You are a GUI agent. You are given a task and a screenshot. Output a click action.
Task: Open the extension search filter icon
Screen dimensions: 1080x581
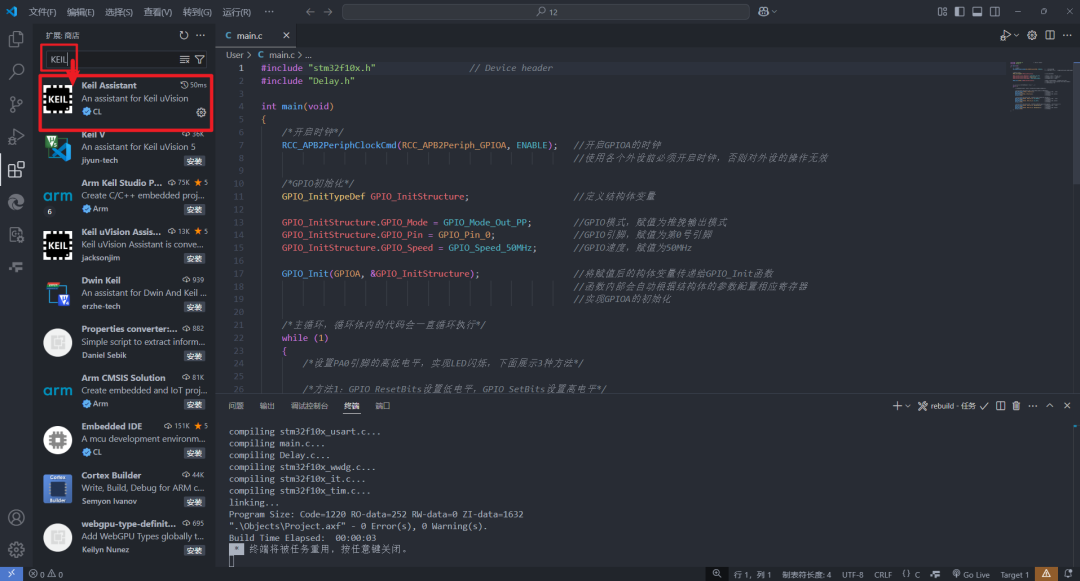(x=200, y=60)
